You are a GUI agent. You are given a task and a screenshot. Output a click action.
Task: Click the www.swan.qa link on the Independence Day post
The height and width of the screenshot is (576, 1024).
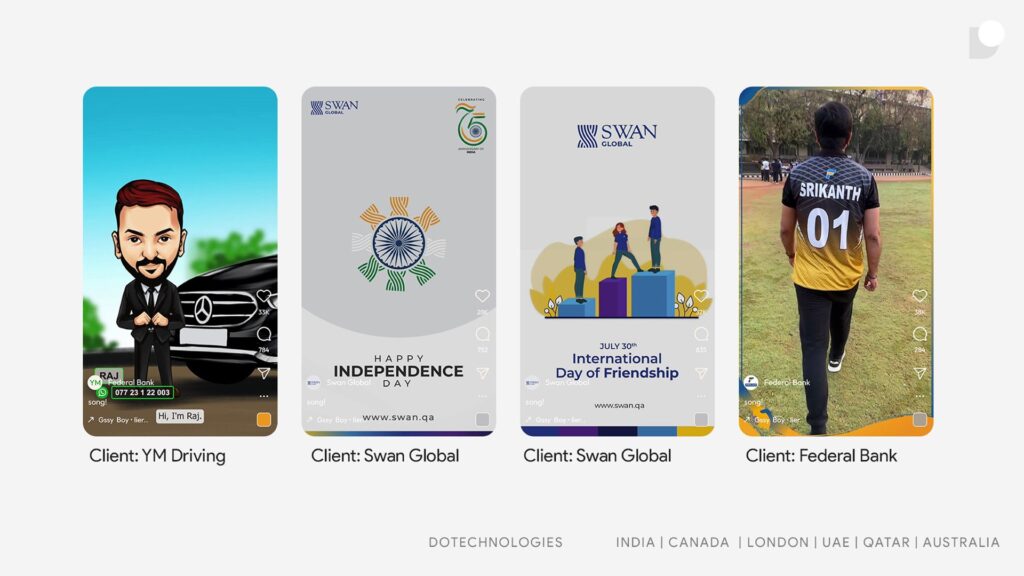click(x=398, y=417)
